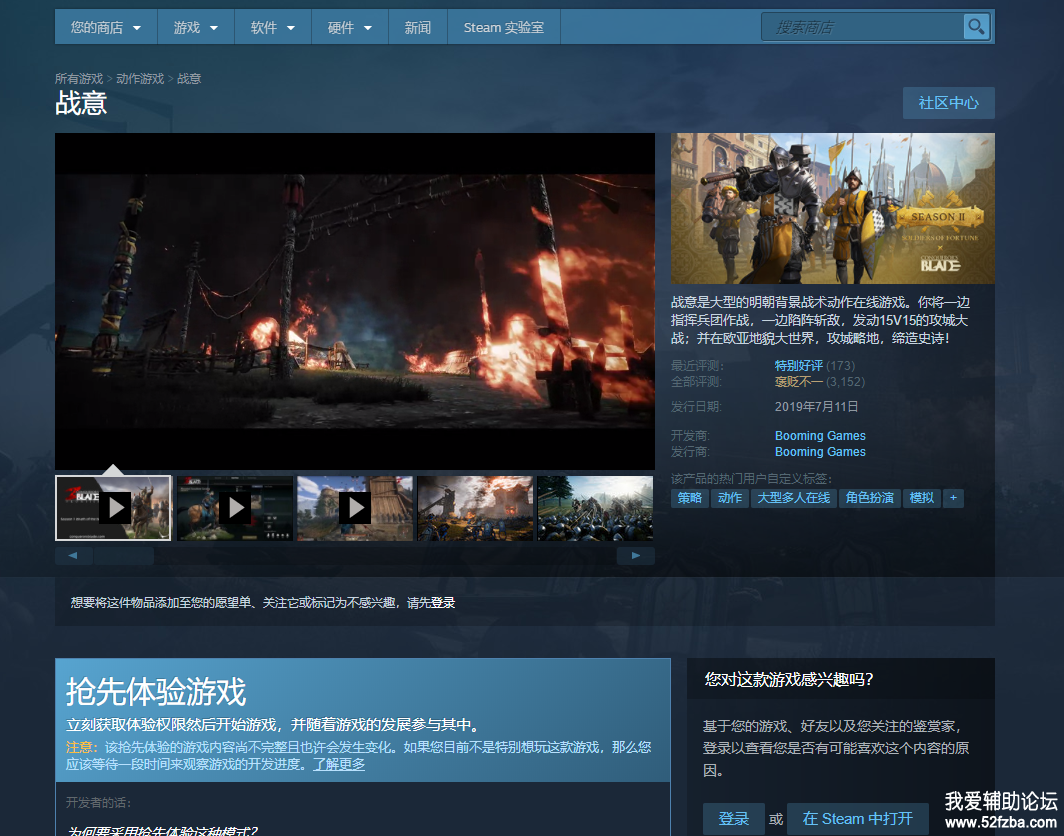Click the main trailer video player
Screen dimensions: 1064x836
coord(355,301)
